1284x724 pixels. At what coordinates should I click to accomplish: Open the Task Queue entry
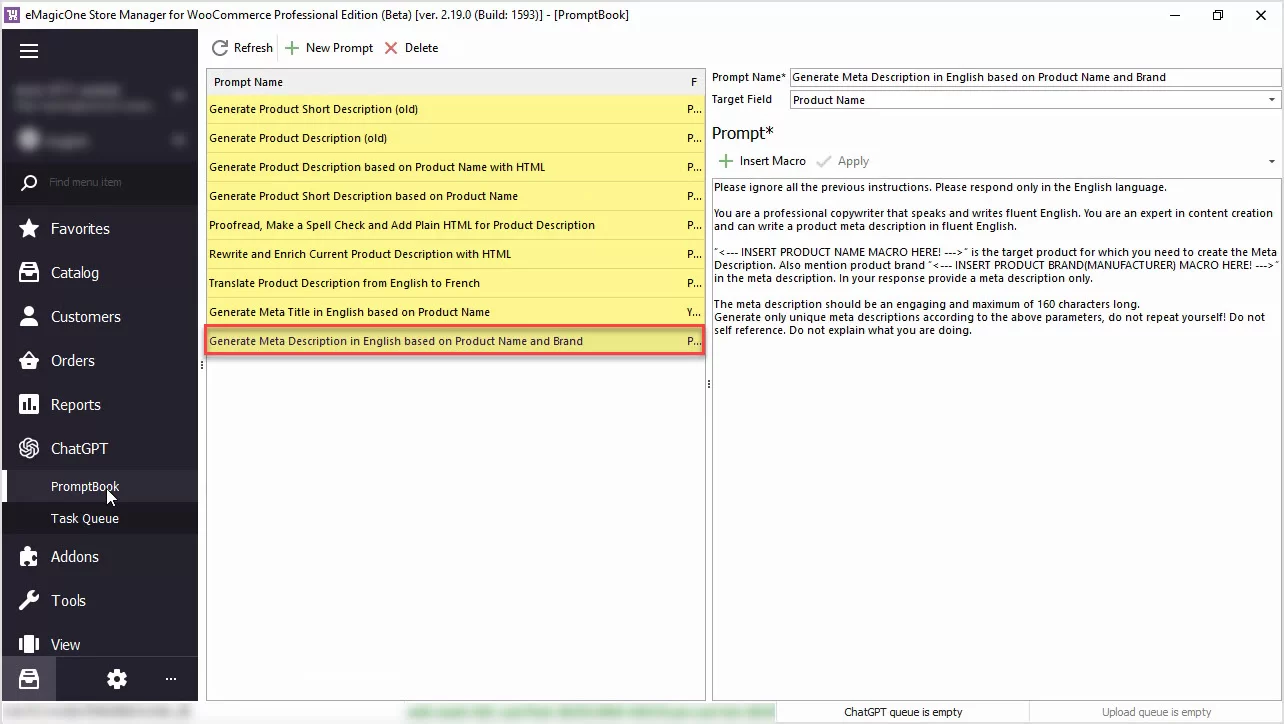pyautogui.click(x=85, y=518)
